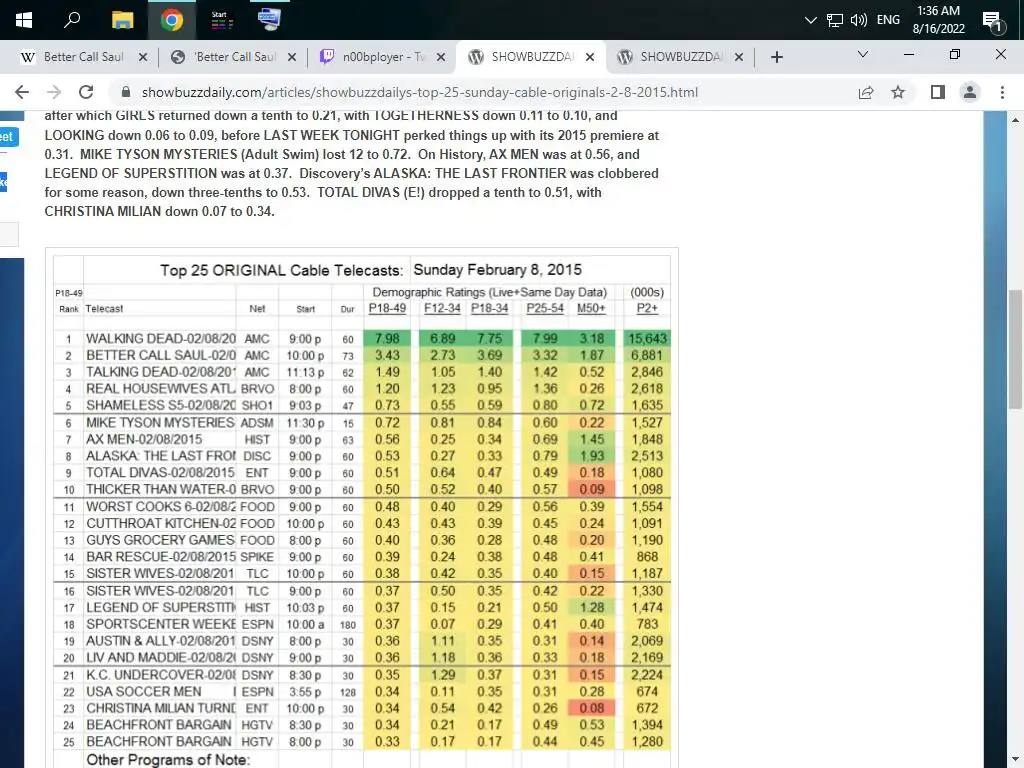
Task: Close the Wikipedia Better Call Saul tab
Action: 142,57
